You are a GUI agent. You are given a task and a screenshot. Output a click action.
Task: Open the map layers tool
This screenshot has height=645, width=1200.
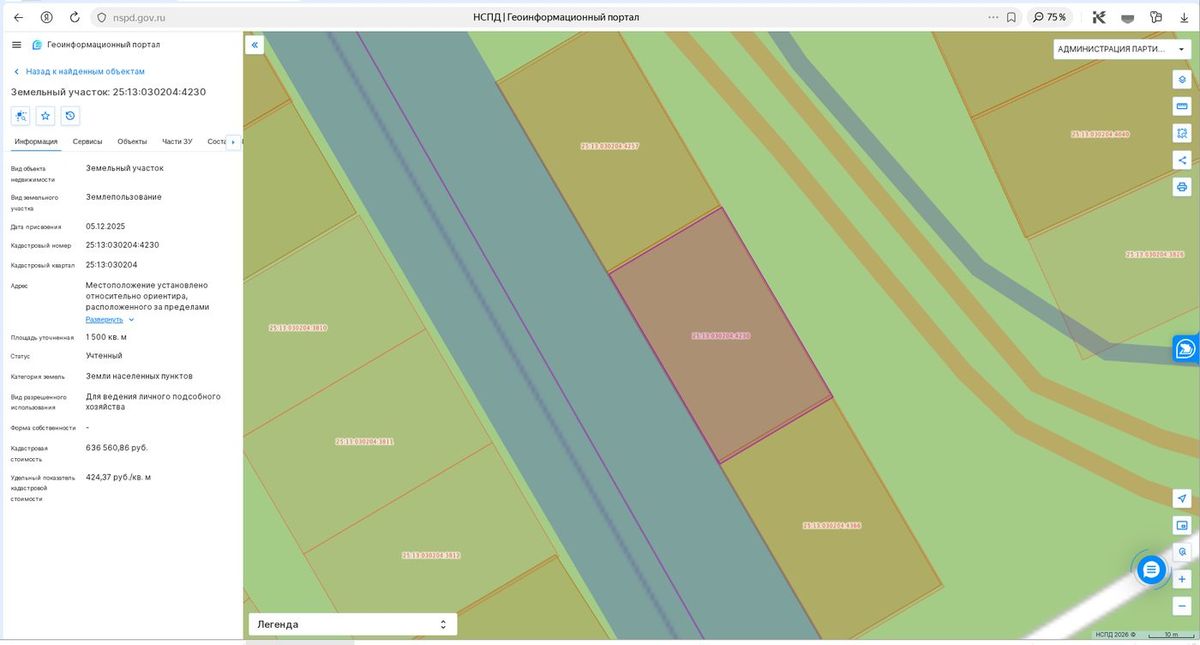1181,79
